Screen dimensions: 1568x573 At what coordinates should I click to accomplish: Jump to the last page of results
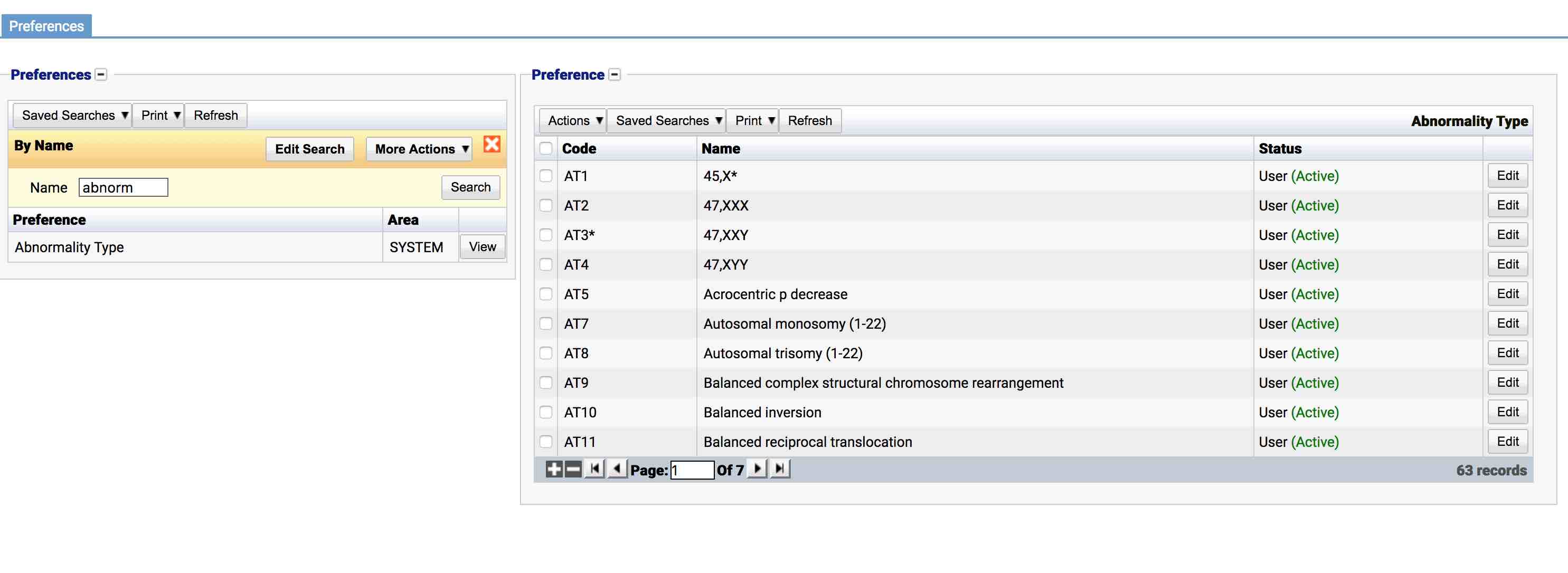780,469
